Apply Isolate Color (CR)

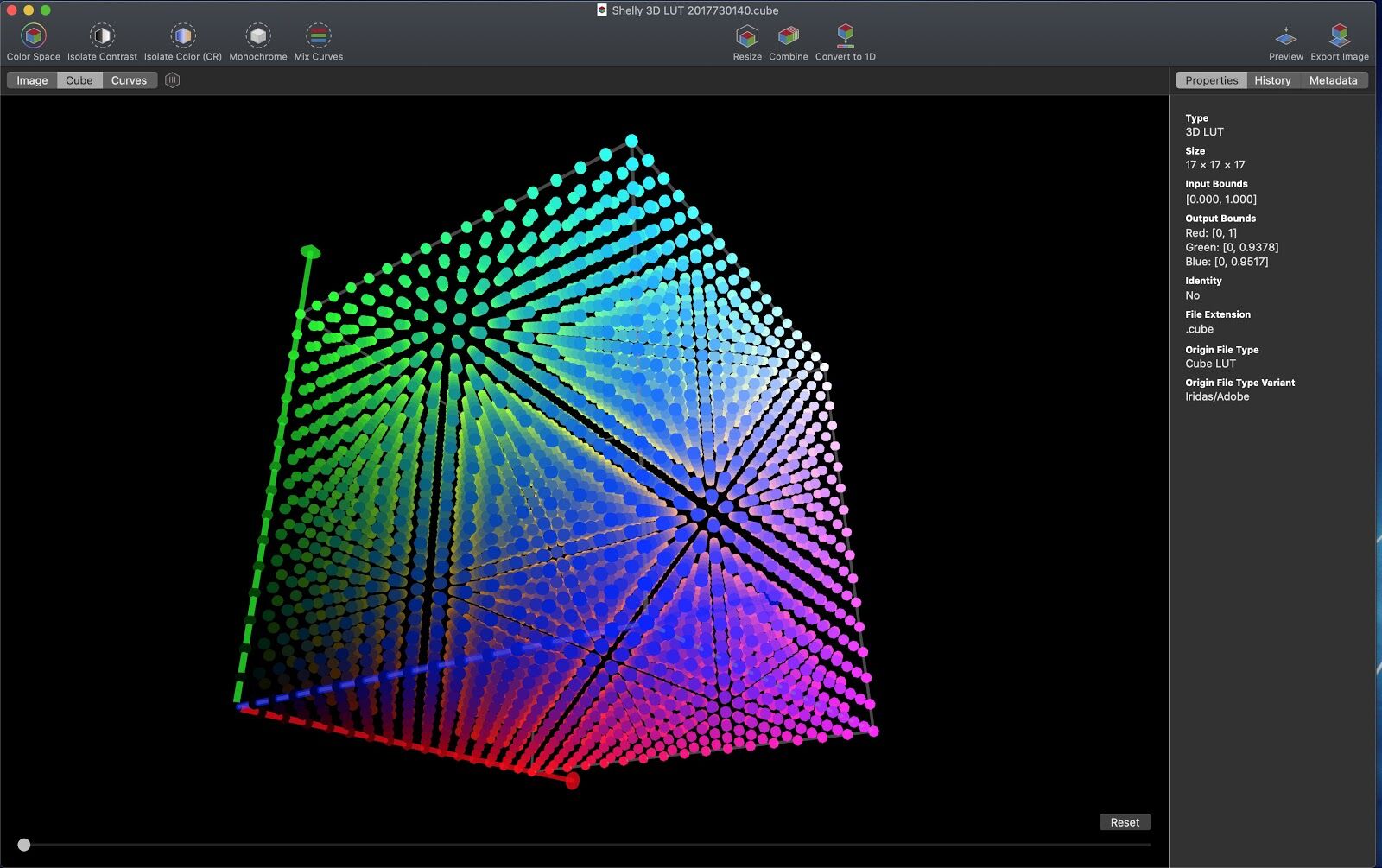181,39
